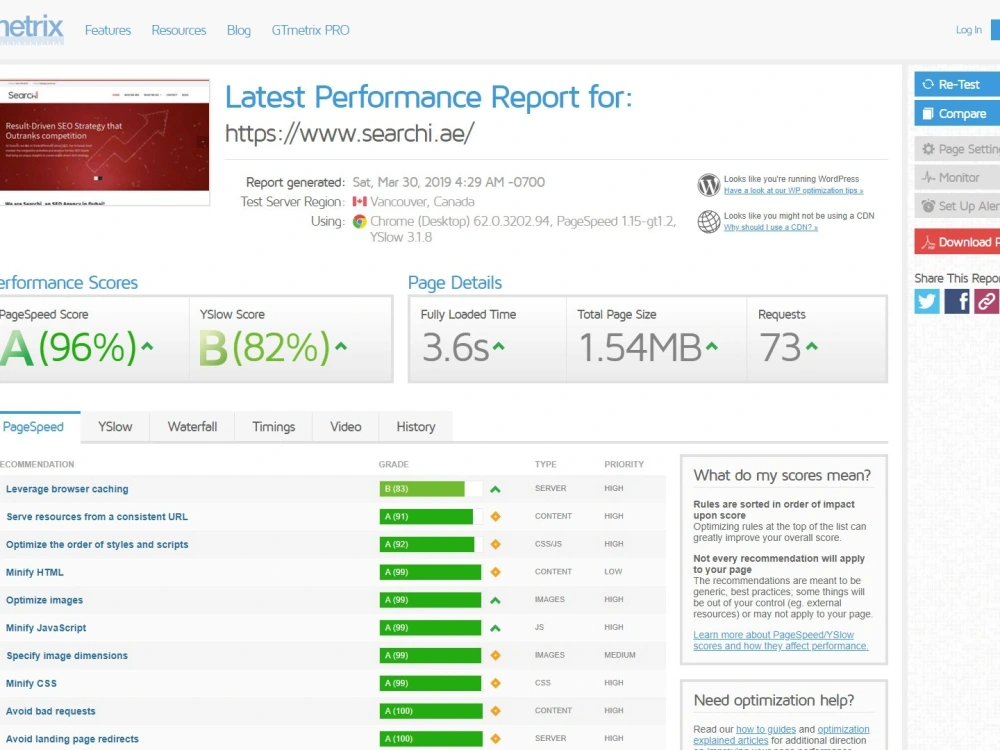
Task: Expand Leverage browser caching recommendation
Action: pyautogui.click(x=67, y=489)
